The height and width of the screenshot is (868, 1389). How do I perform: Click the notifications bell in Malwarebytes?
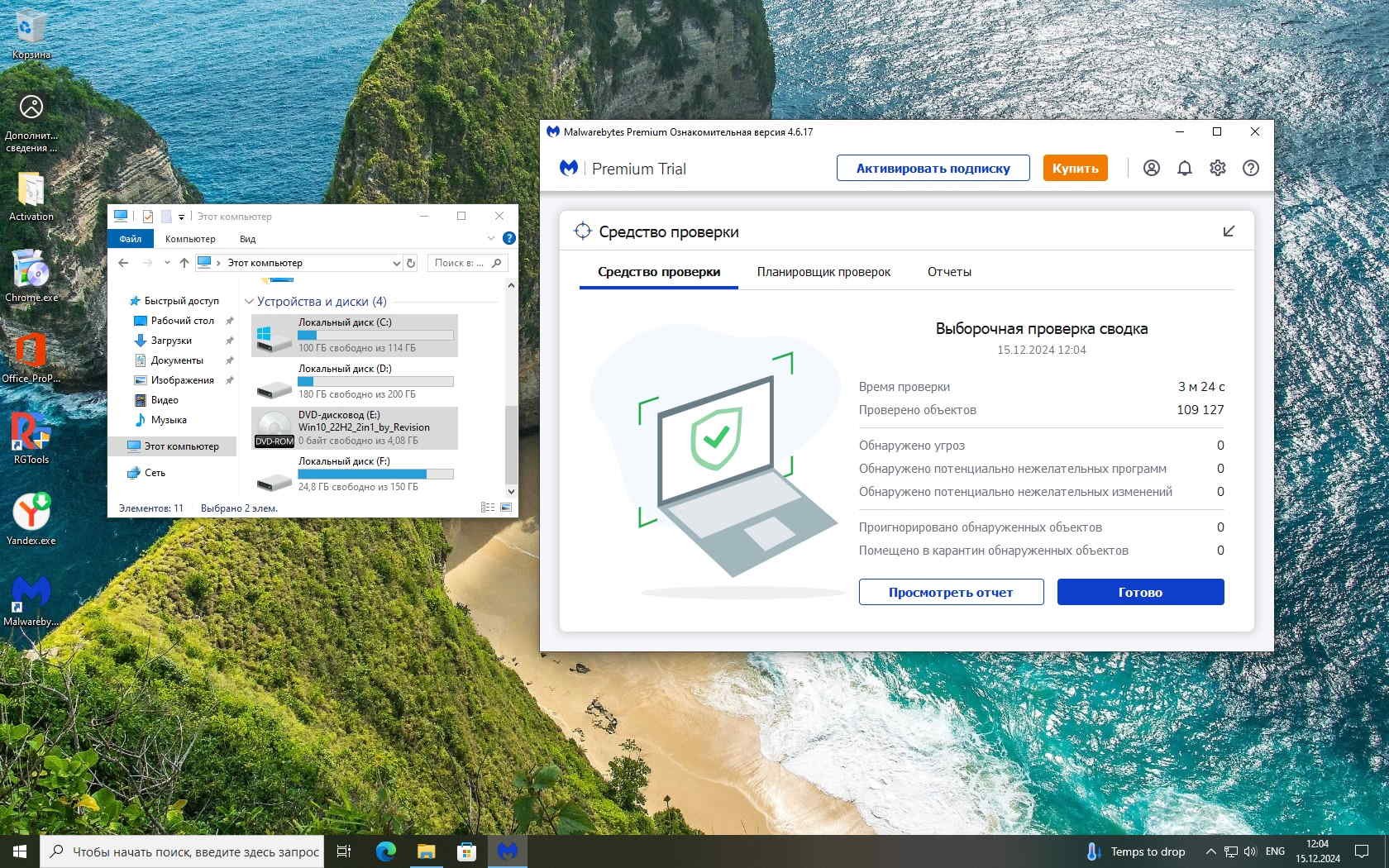point(1184,168)
